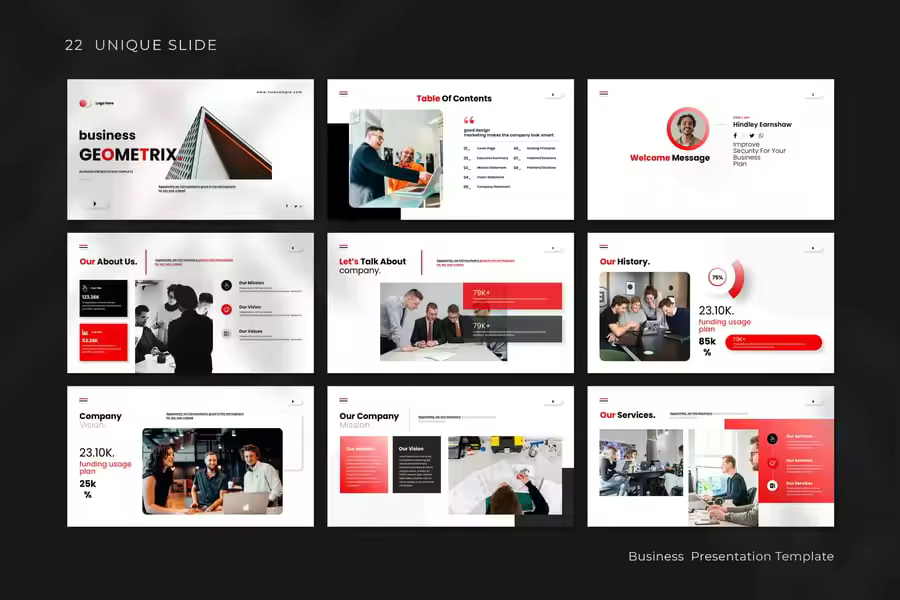Open the Table Of Contents slide thumbnail
900x600 pixels.
pos(450,149)
